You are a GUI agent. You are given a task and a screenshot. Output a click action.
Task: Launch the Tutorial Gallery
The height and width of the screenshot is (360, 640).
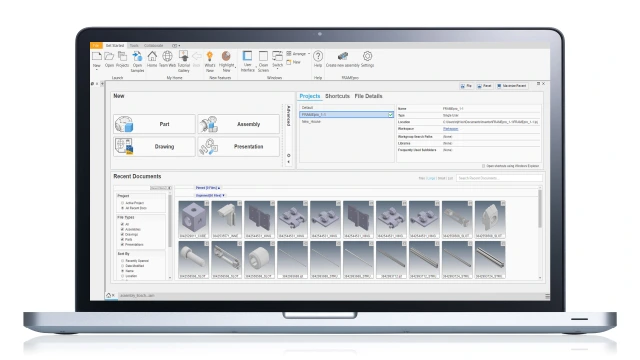point(183,56)
